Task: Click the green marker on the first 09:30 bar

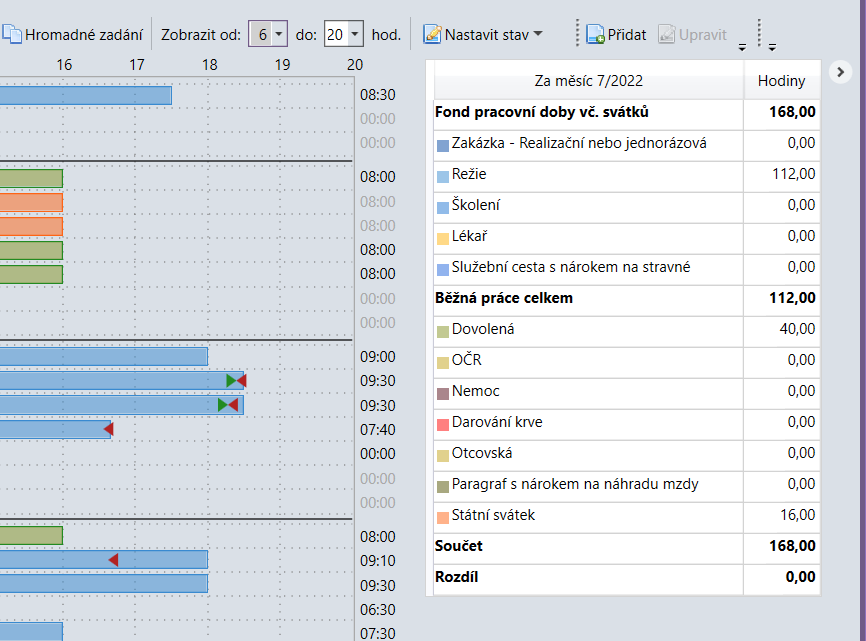Action: (x=231, y=381)
